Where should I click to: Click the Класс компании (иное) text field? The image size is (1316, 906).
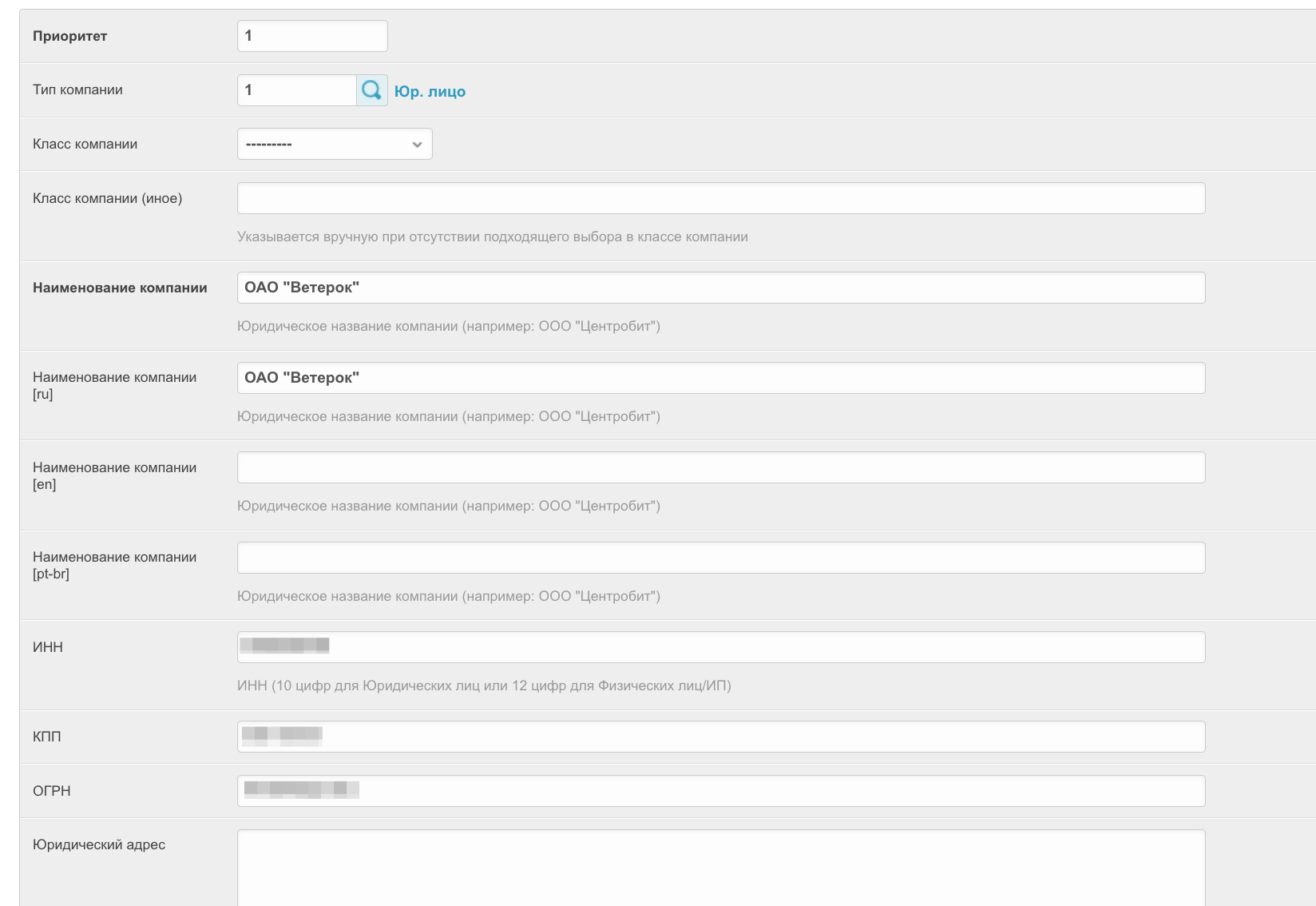coord(720,198)
